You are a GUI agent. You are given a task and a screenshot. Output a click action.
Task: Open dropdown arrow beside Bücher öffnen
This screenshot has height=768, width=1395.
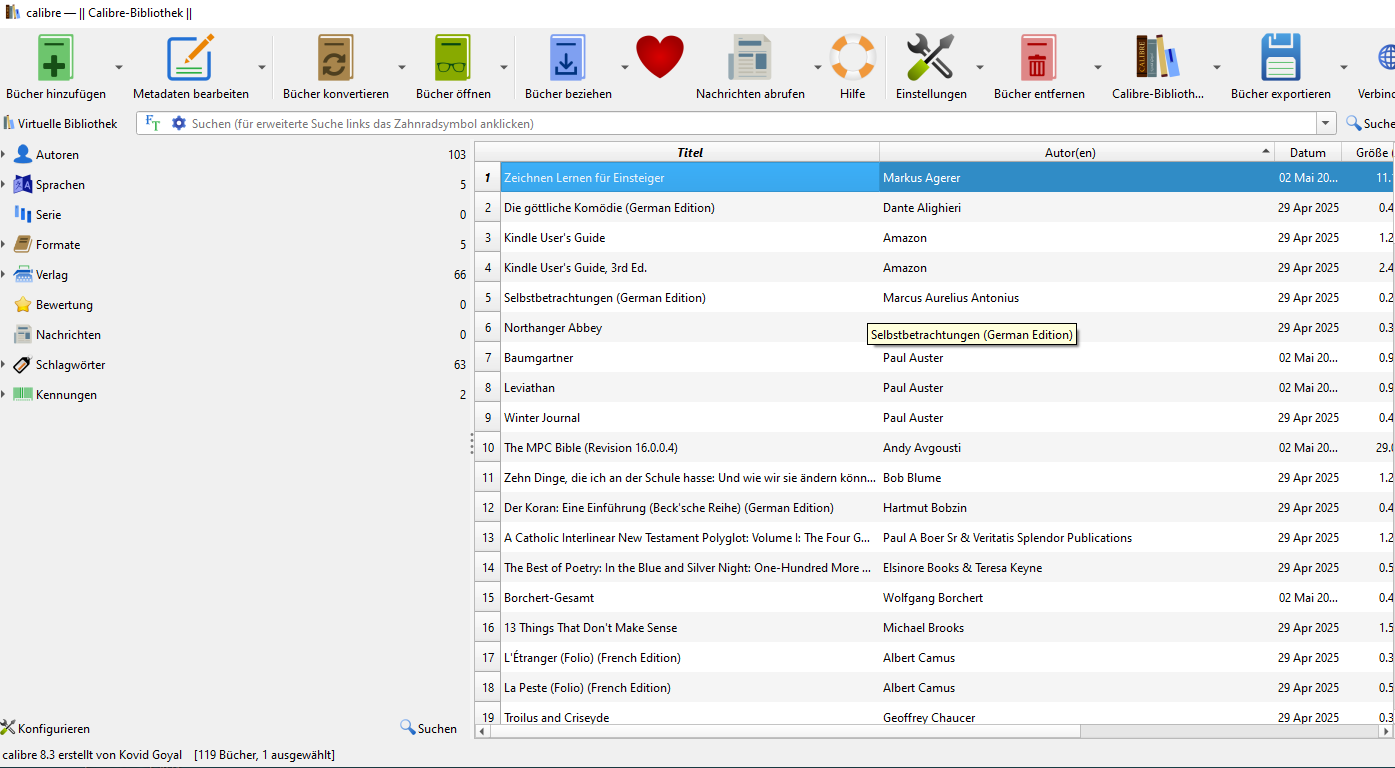pyautogui.click(x=504, y=67)
